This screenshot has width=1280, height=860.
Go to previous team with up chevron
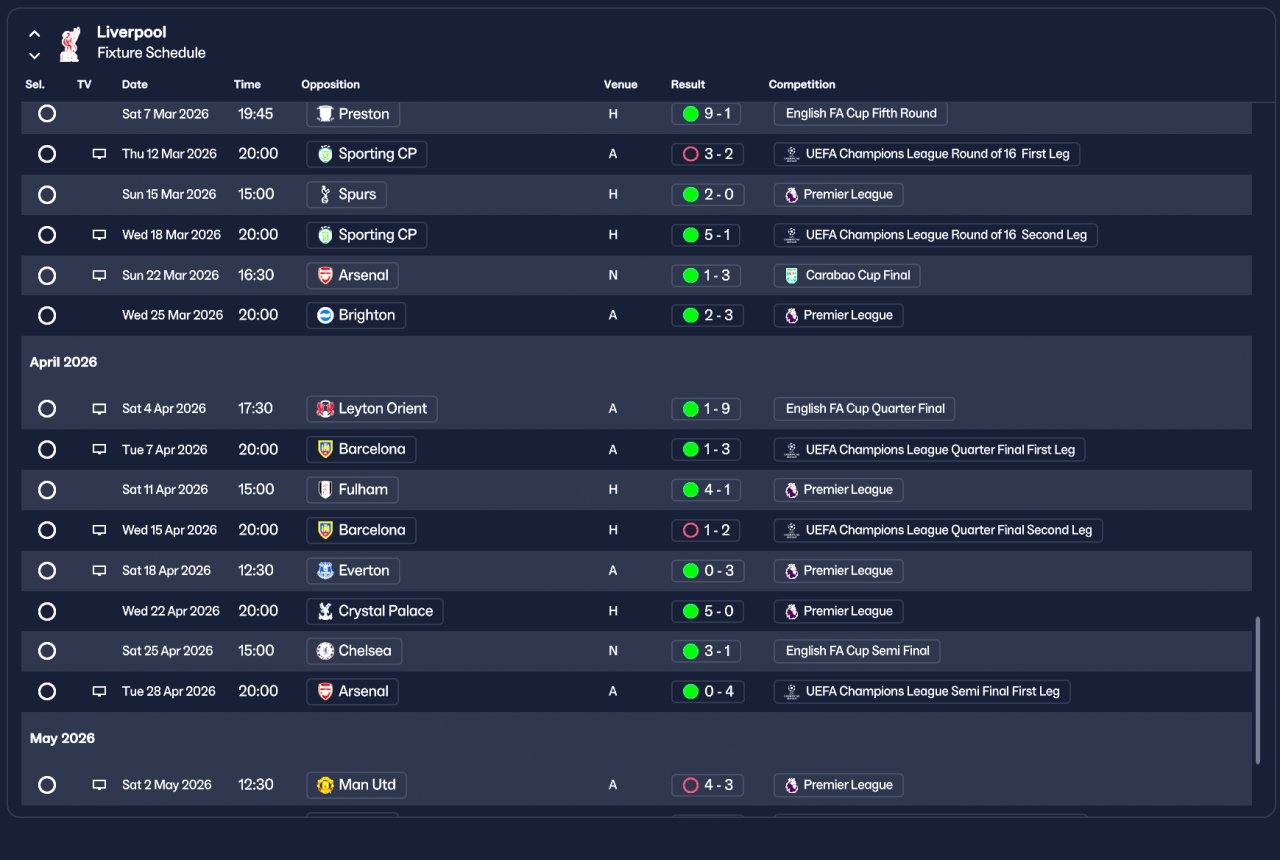(34, 33)
